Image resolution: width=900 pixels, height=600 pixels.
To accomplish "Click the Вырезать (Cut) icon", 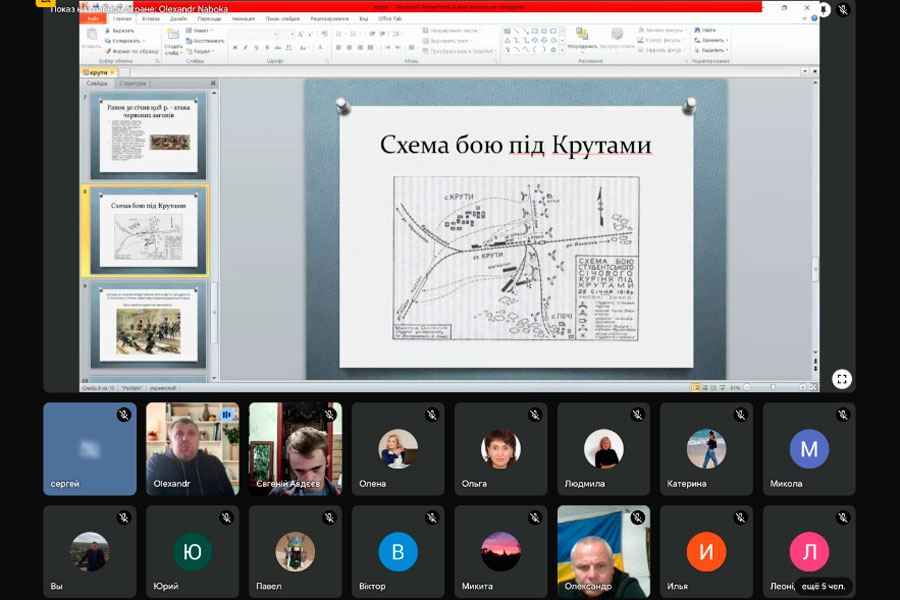I will (106, 31).
